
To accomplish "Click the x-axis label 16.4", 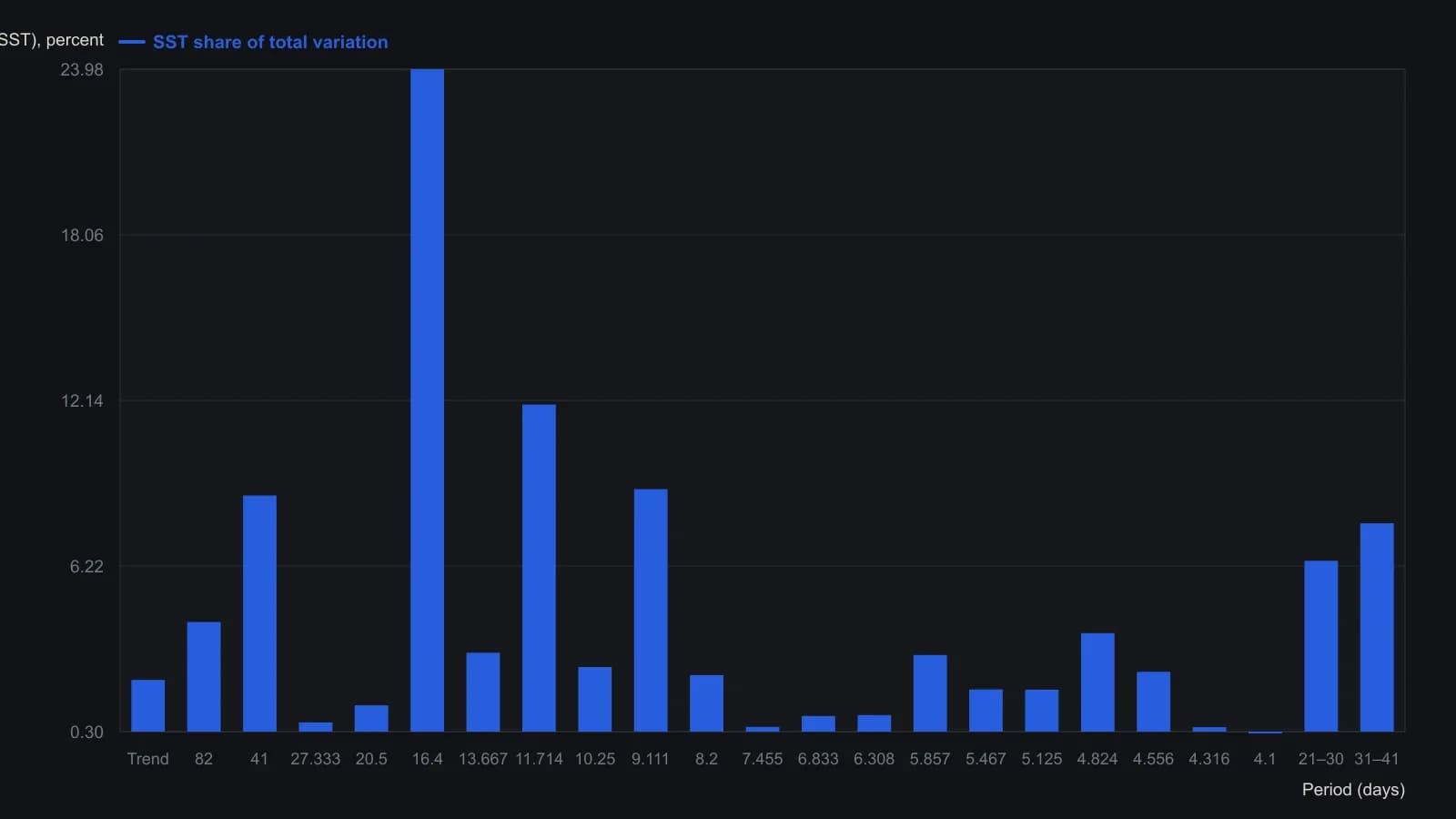I will tap(427, 759).
